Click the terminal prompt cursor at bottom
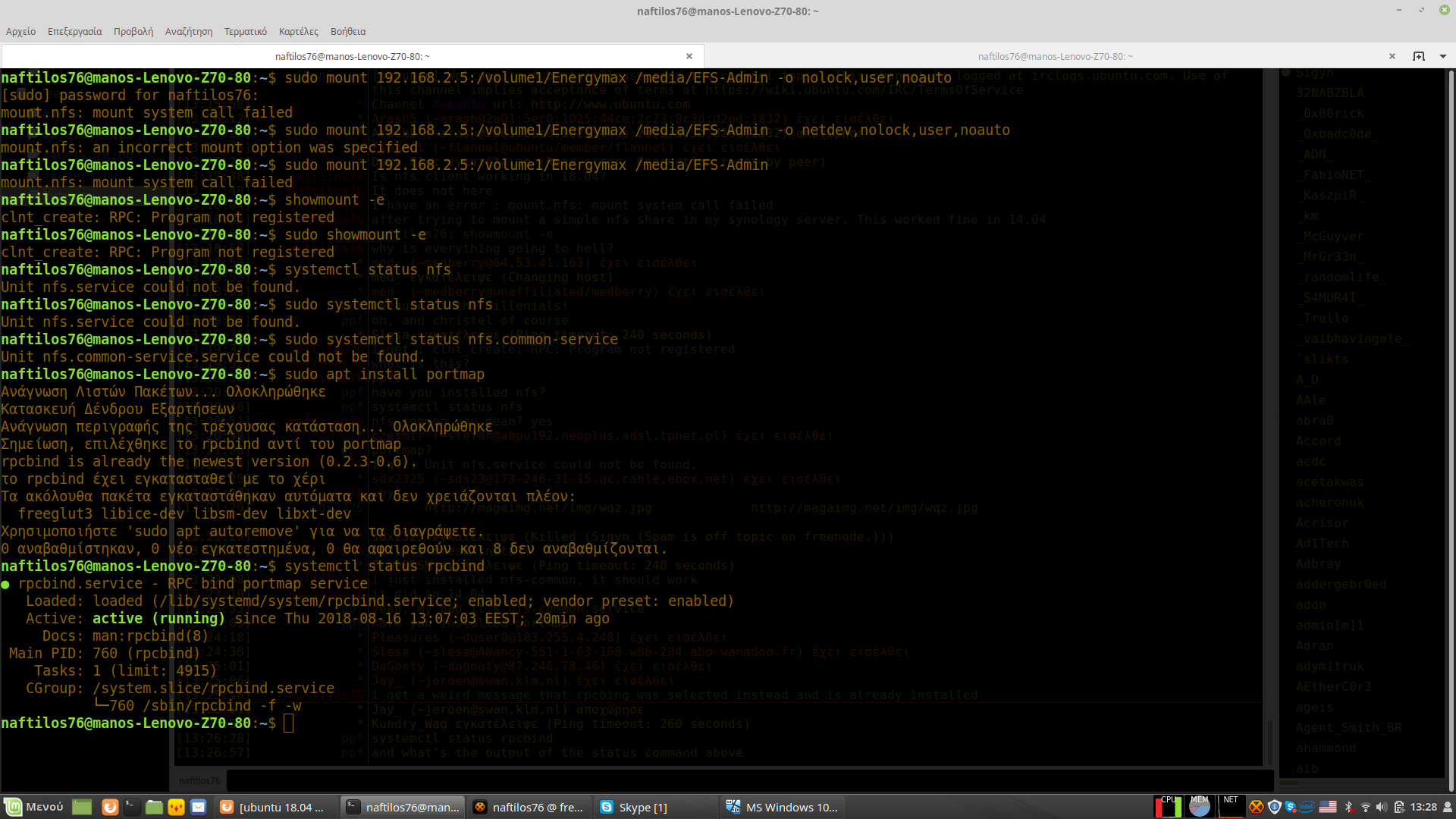The image size is (1456, 819). (288, 723)
